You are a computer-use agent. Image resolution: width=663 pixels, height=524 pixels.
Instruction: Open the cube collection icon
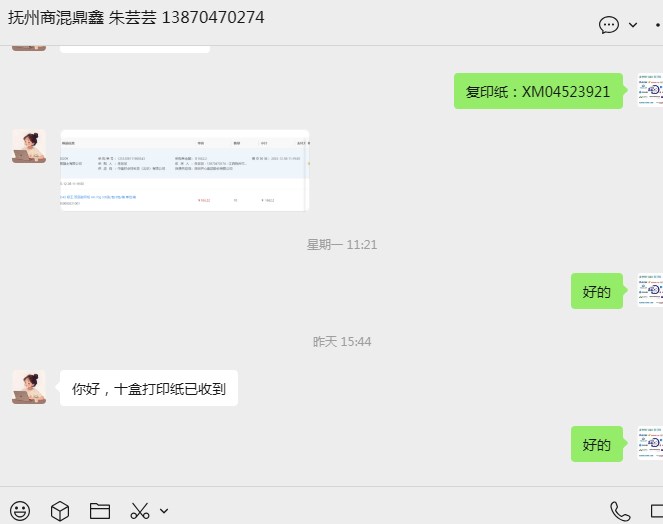click(60, 511)
